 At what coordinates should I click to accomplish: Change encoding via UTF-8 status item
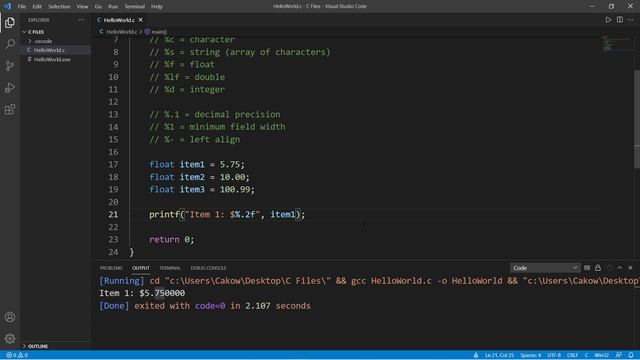coord(554,355)
